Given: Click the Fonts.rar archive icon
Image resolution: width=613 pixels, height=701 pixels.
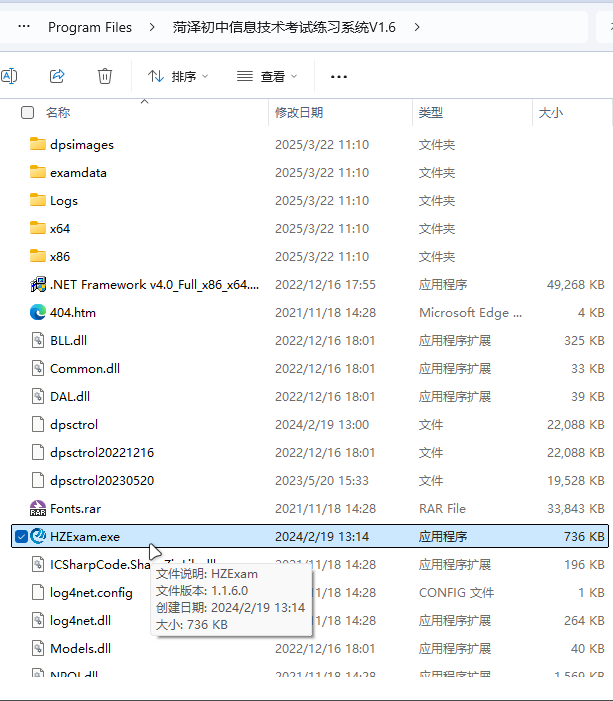Looking at the screenshot, I should click(x=38, y=508).
